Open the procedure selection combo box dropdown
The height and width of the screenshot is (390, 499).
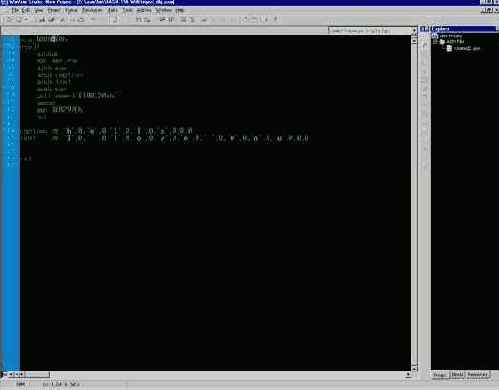tap(414, 31)
